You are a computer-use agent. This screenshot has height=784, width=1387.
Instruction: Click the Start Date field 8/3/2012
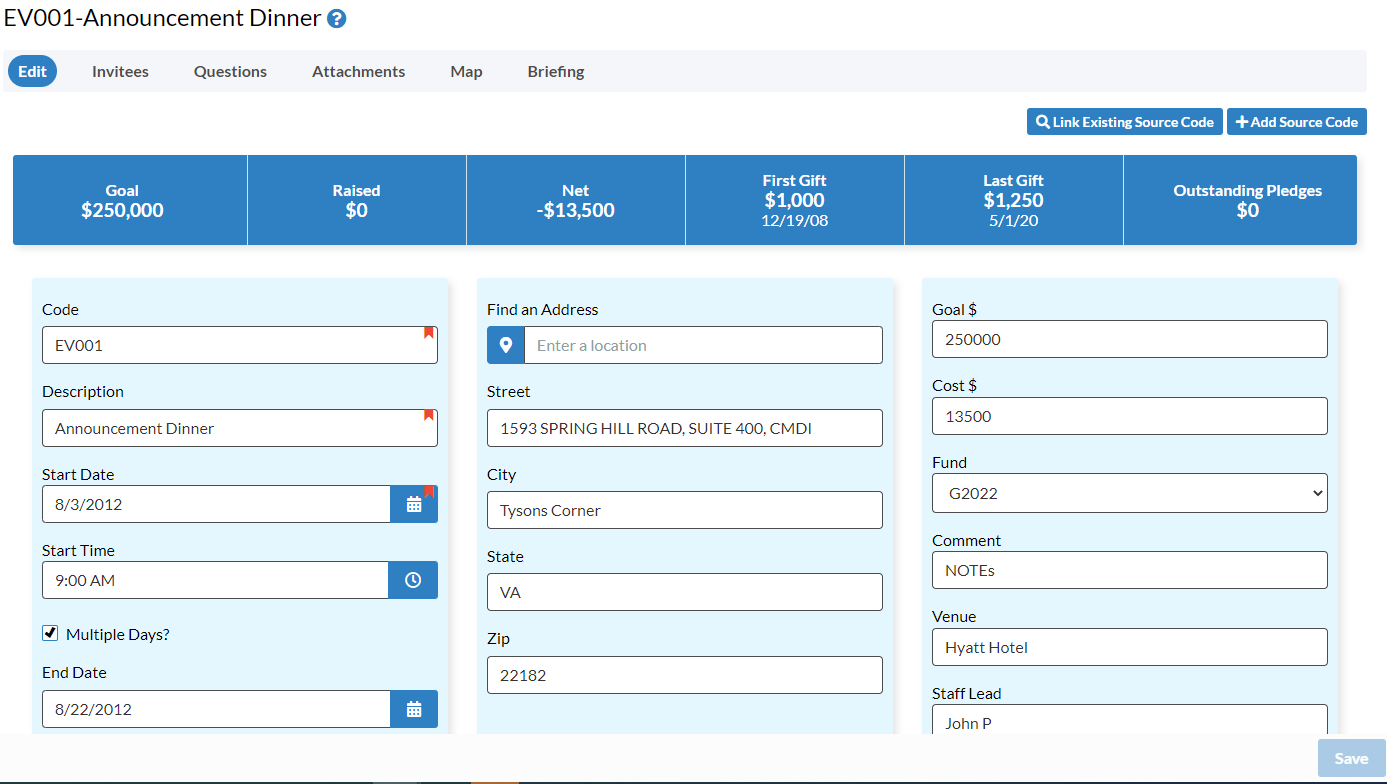(x=216, y=504)
